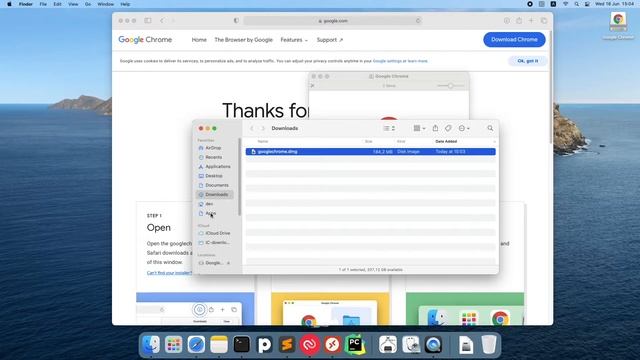Open the Finder menu in menu bar
This screenshot has height=360, width=640.
26,4
